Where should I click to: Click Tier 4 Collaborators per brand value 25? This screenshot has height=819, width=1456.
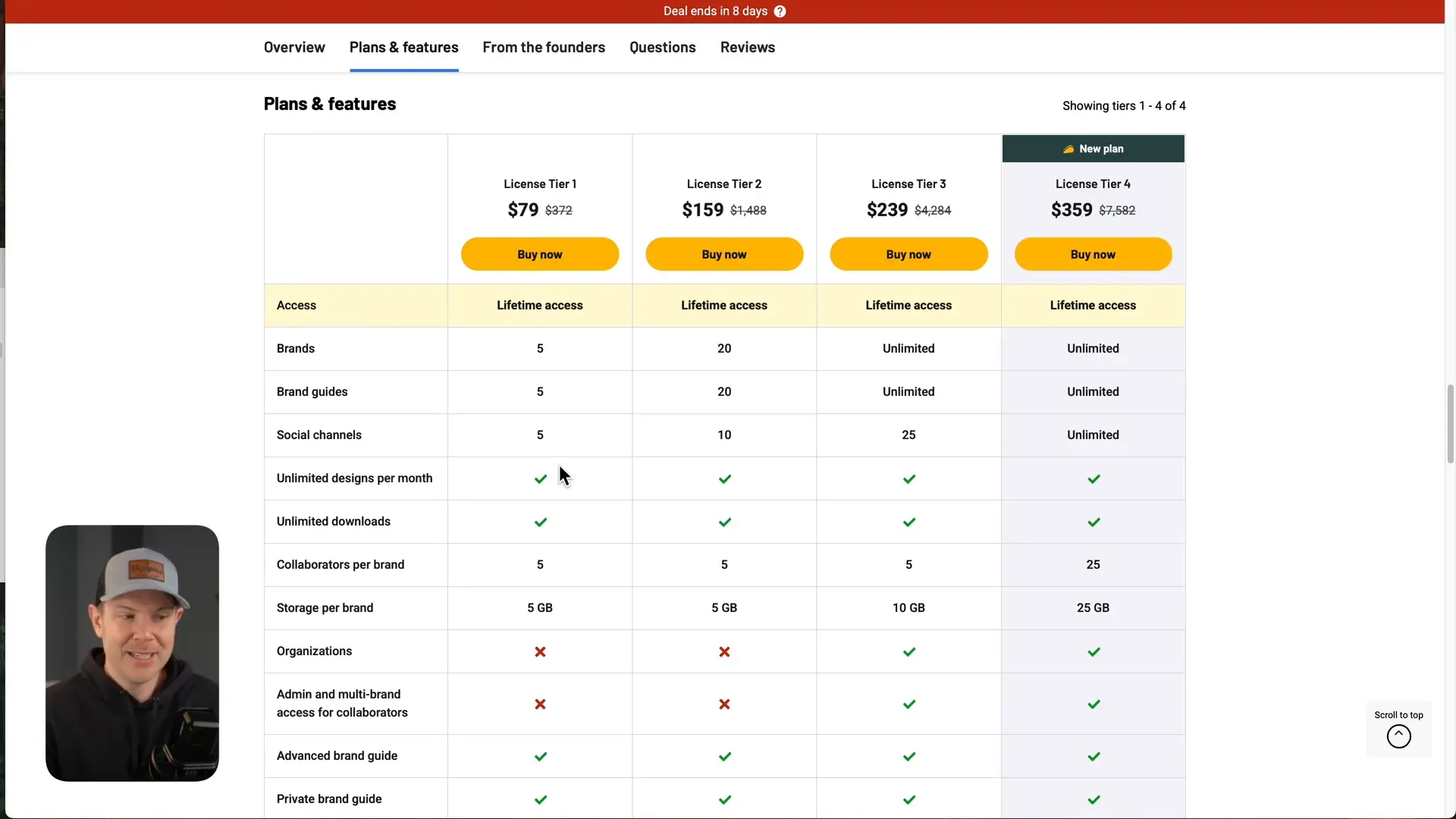(1093, 565)
